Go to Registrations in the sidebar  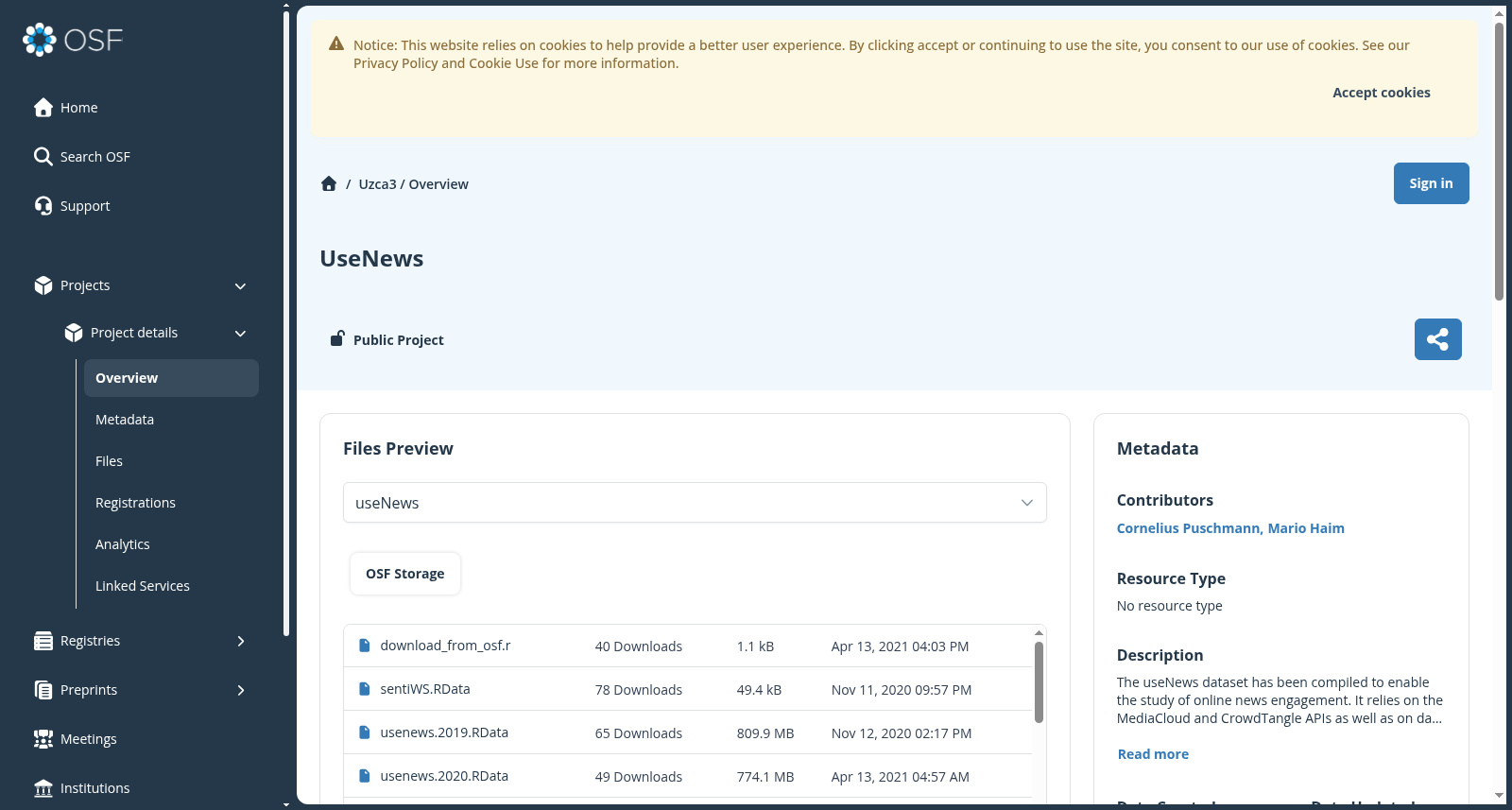click(x=171, y=503)
